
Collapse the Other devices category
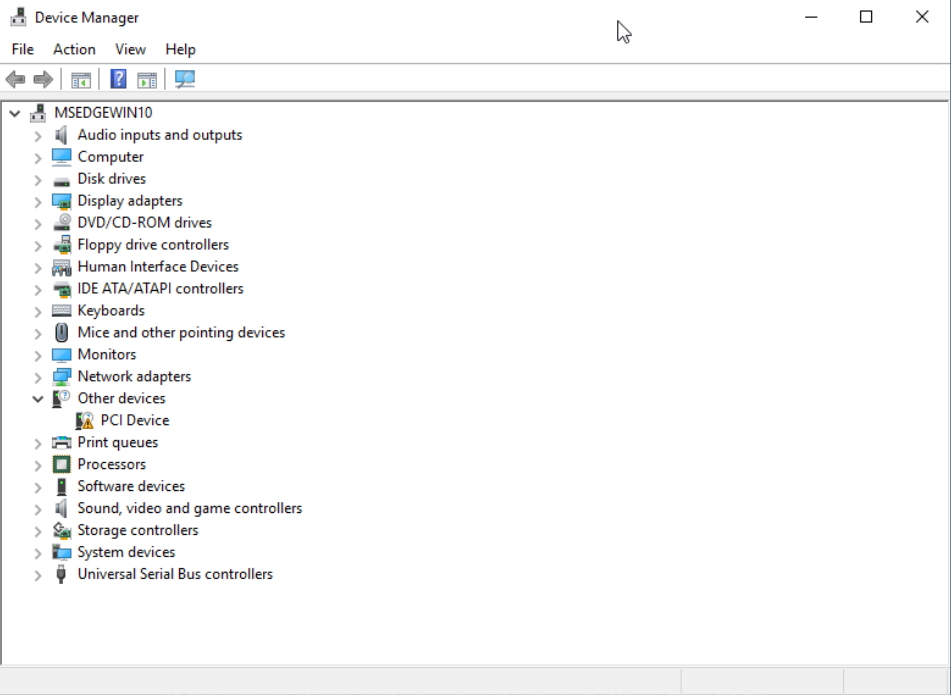(x=38, y=399)
